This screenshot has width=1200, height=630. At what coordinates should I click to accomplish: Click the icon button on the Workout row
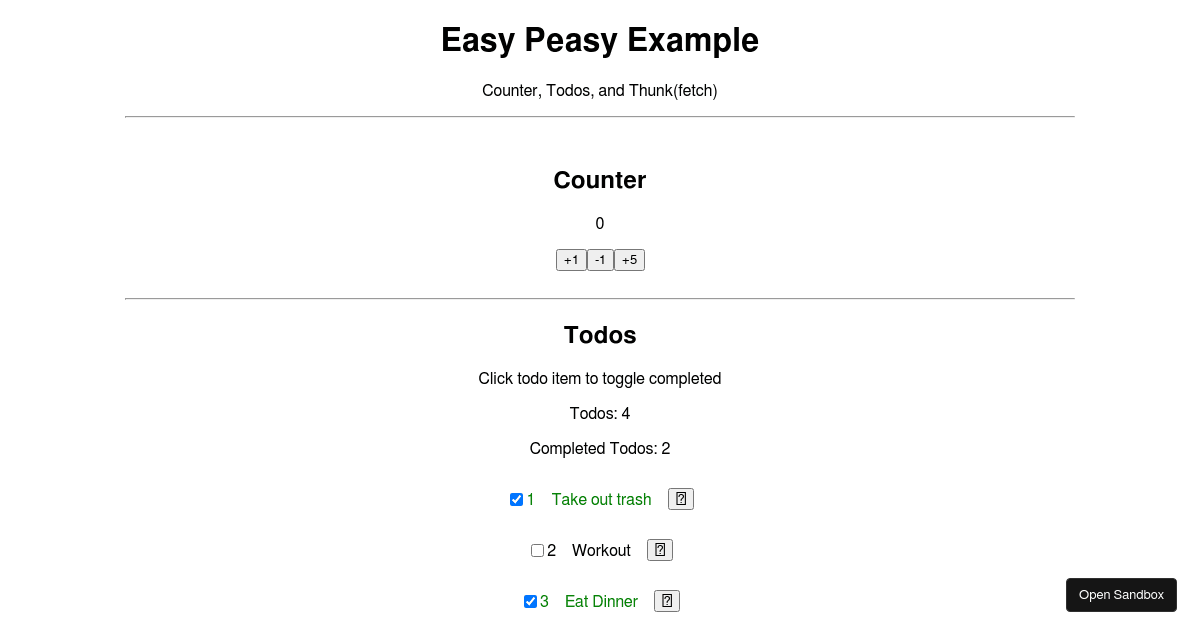point(659,549)
